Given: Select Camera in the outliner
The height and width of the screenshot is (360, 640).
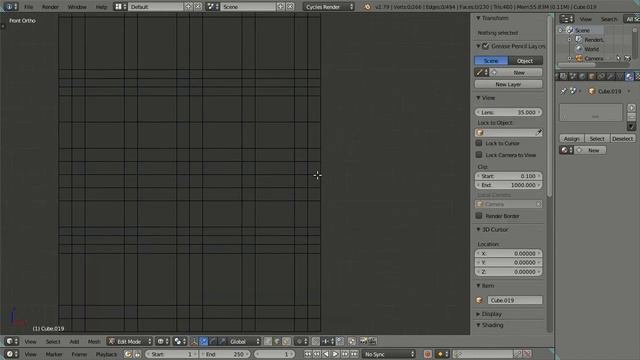Looking at the screenshot, I should (x=593, y=58).
